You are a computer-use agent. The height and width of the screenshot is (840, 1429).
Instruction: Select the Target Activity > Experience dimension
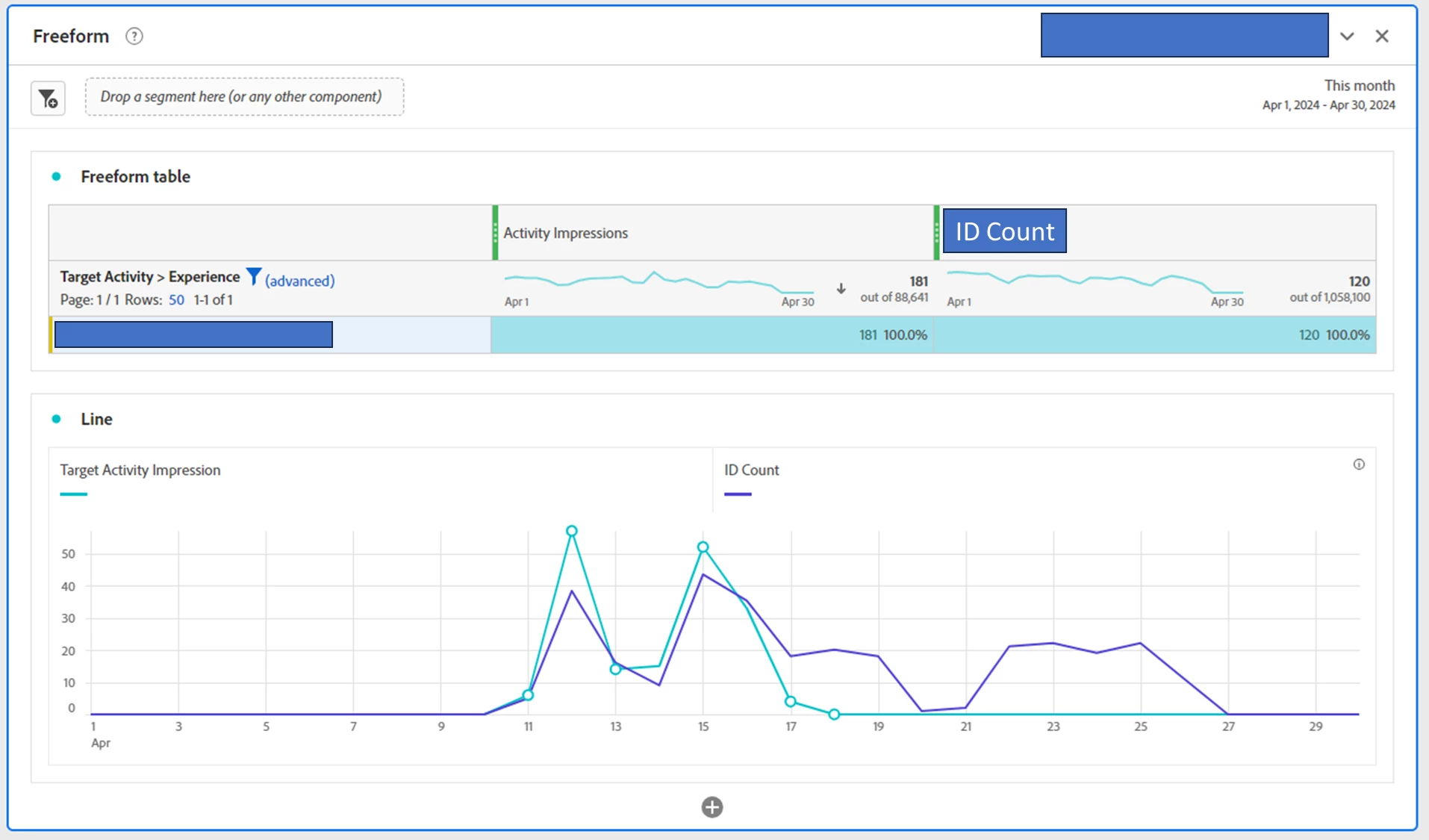[150, 276]
